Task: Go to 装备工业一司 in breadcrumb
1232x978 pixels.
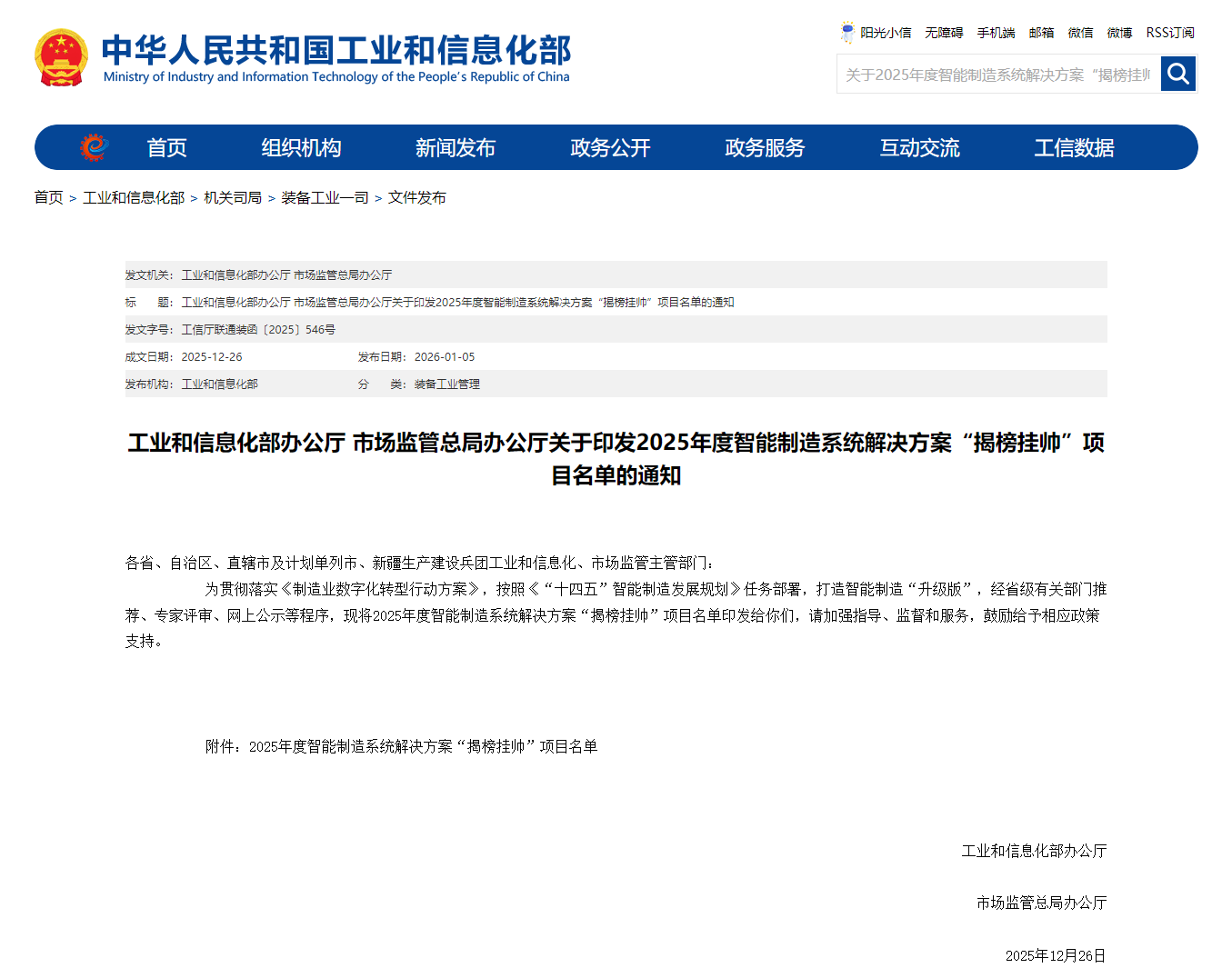Action: 325,197
